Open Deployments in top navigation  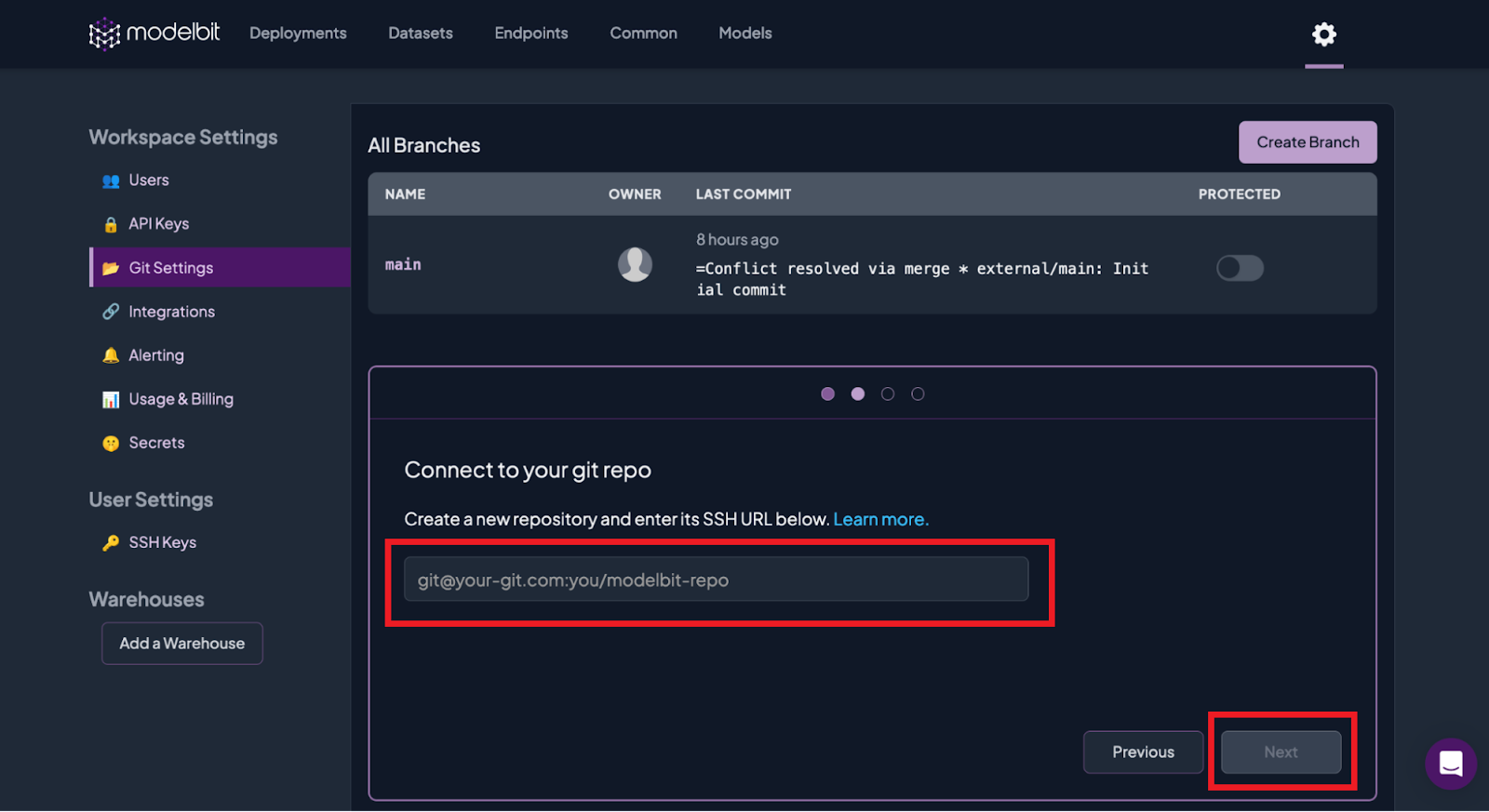point(298,33)
